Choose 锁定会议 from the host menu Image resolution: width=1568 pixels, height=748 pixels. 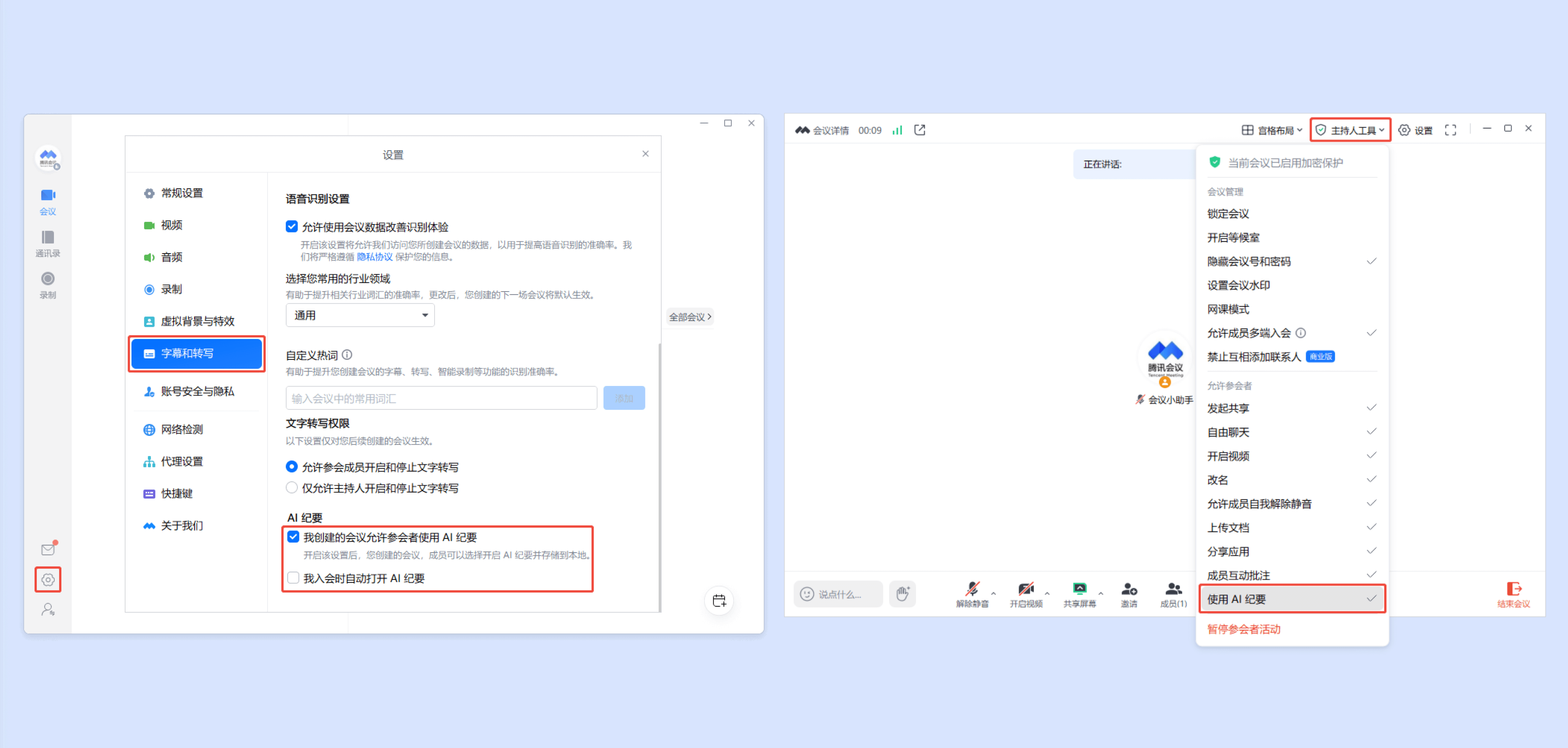pyautogui.click(x=1228, y=213)
